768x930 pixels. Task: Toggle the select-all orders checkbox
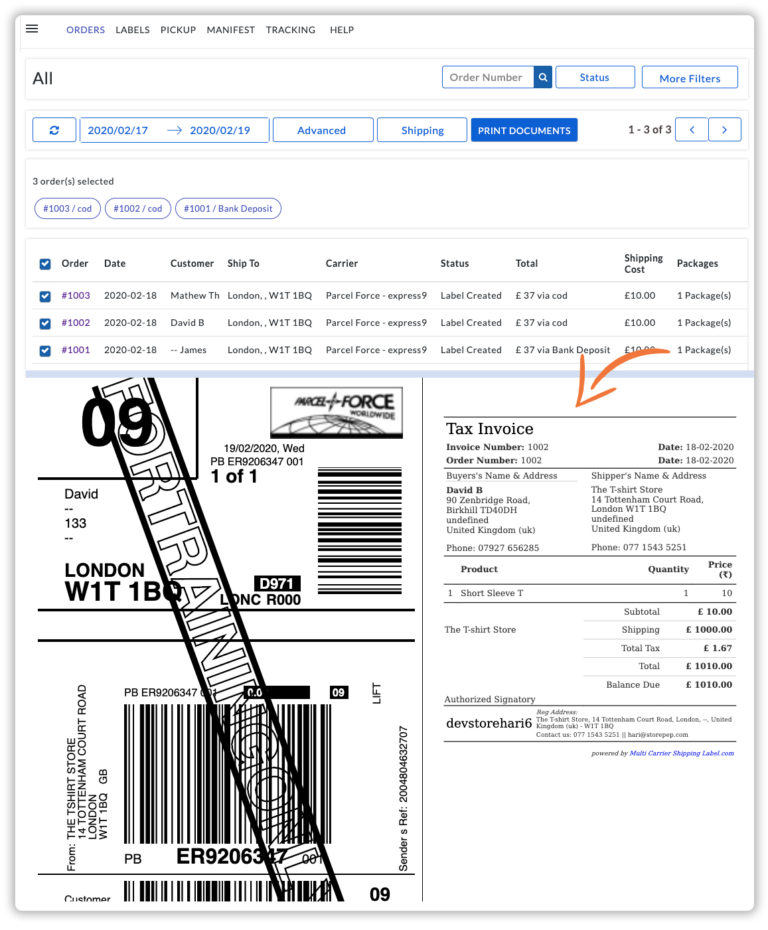coord(45,264)
